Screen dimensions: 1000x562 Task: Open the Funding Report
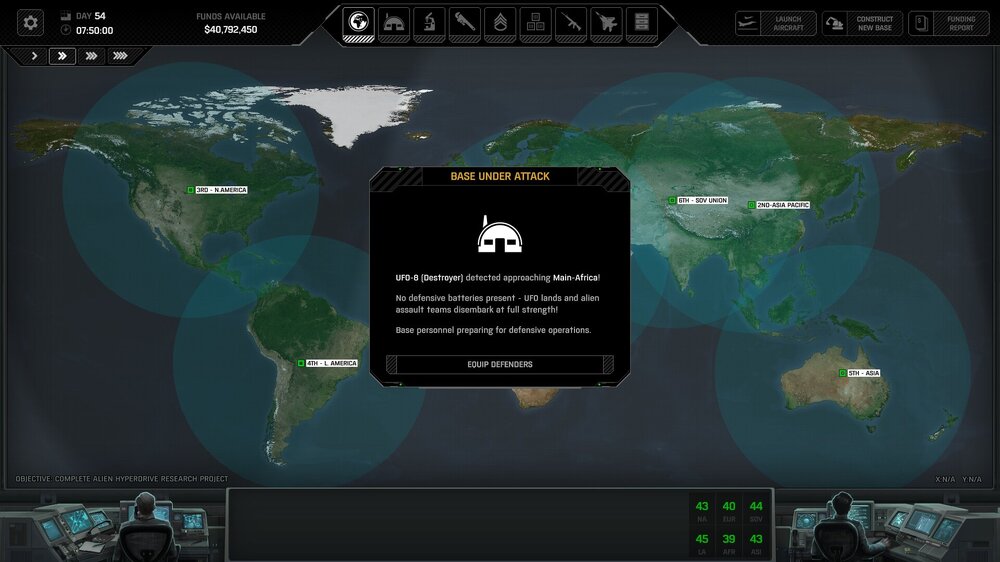(x=949, y=24)
